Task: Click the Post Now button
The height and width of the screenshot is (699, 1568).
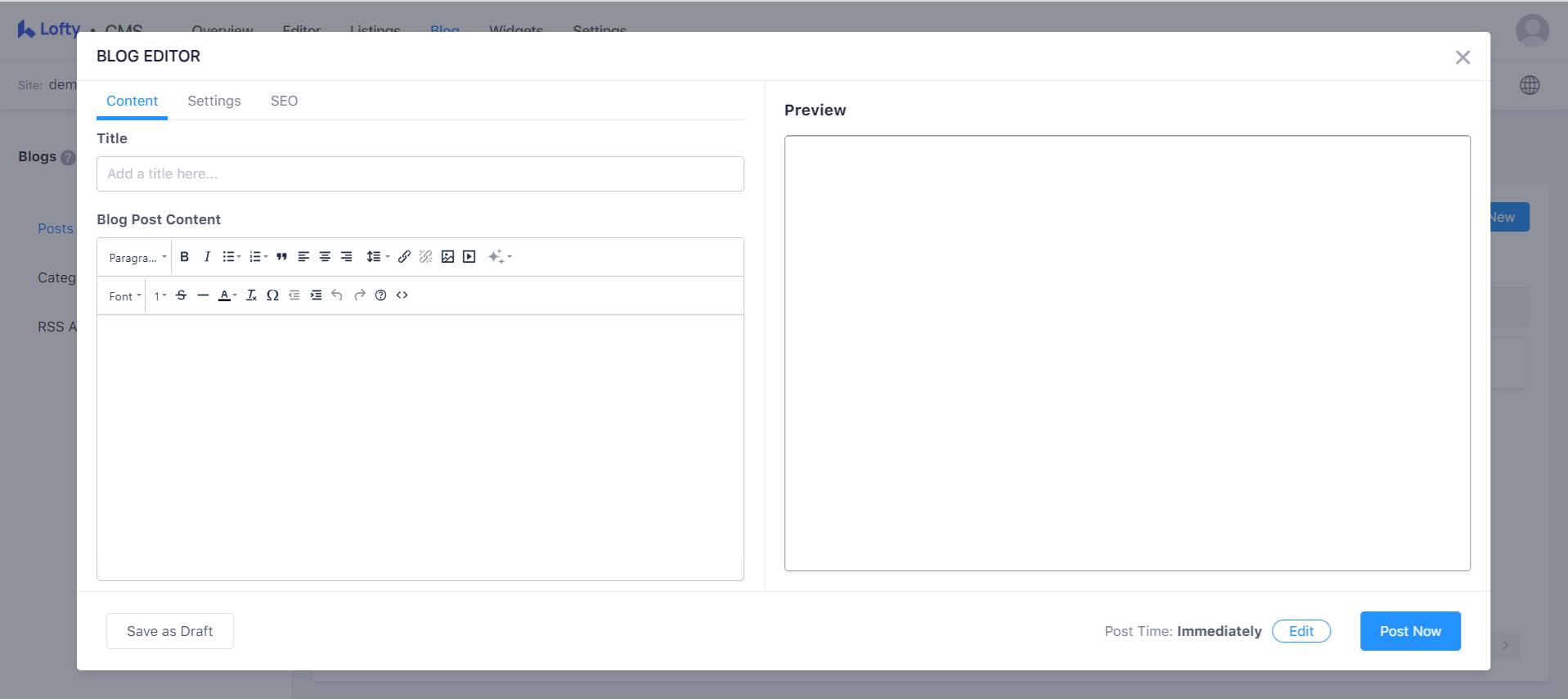Action: [x=1410, y=631]
